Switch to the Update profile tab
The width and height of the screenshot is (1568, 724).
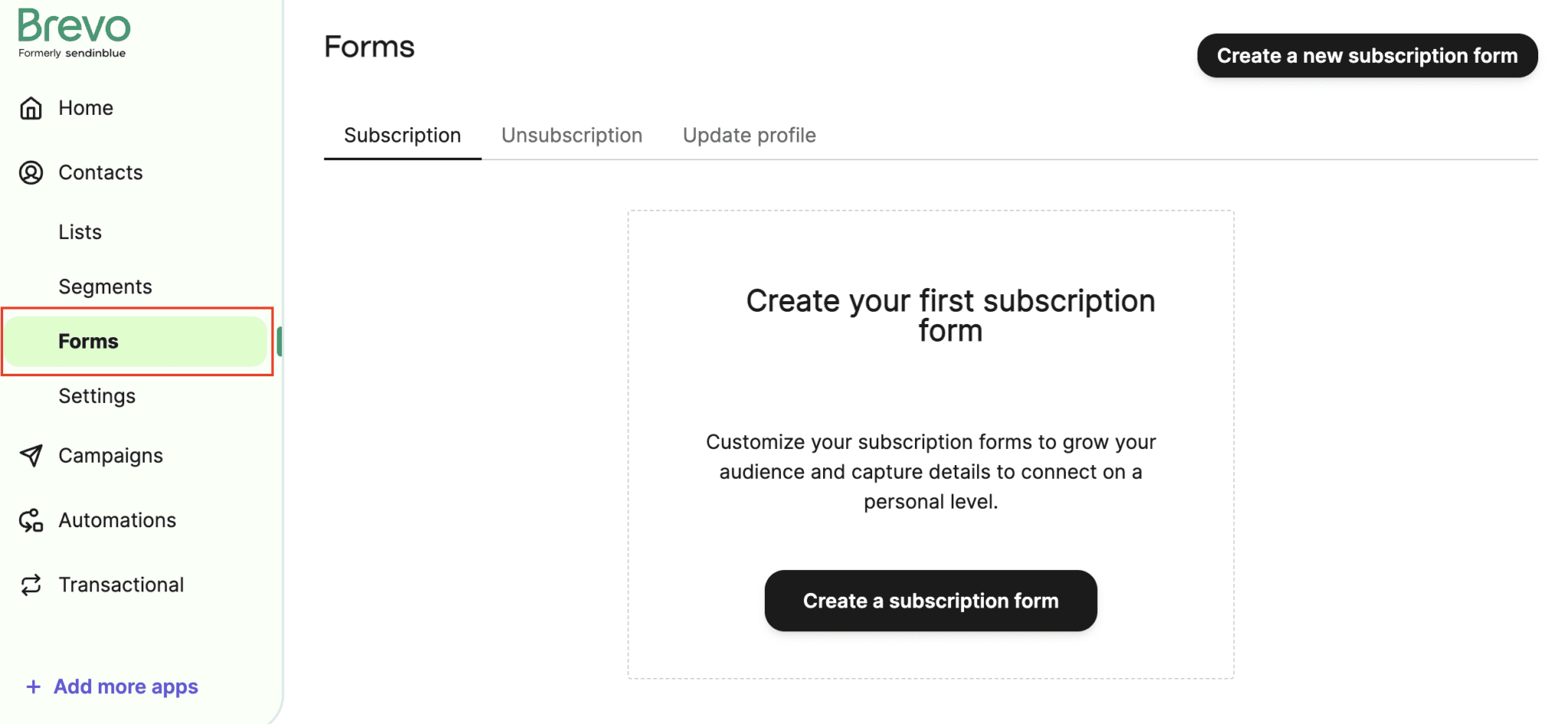[749, 136]
